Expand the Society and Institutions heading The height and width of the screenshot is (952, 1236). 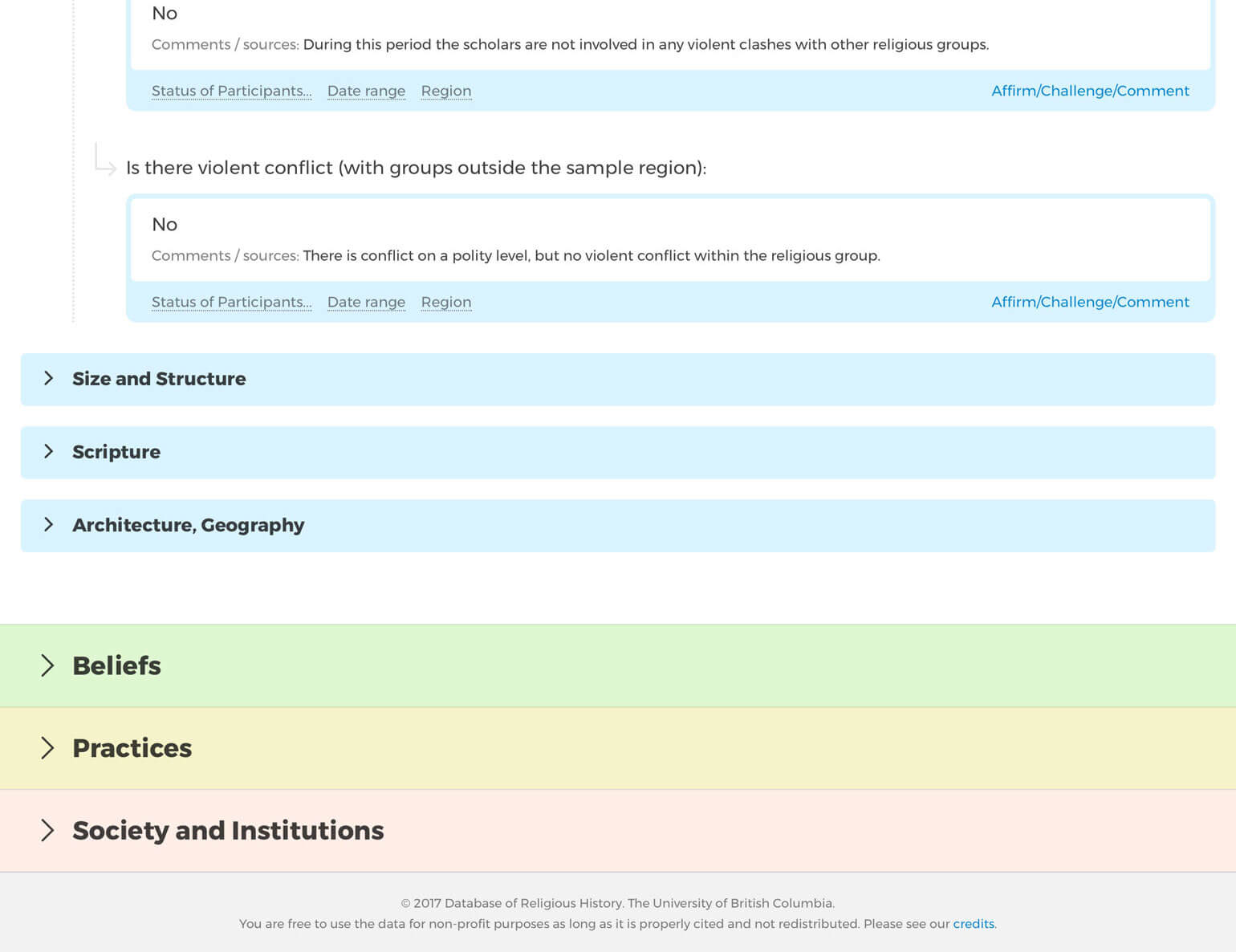pos(228,830)
